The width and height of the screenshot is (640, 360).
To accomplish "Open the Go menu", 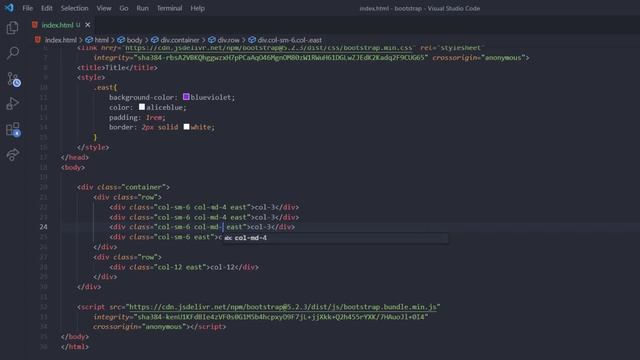I will 124,8.
